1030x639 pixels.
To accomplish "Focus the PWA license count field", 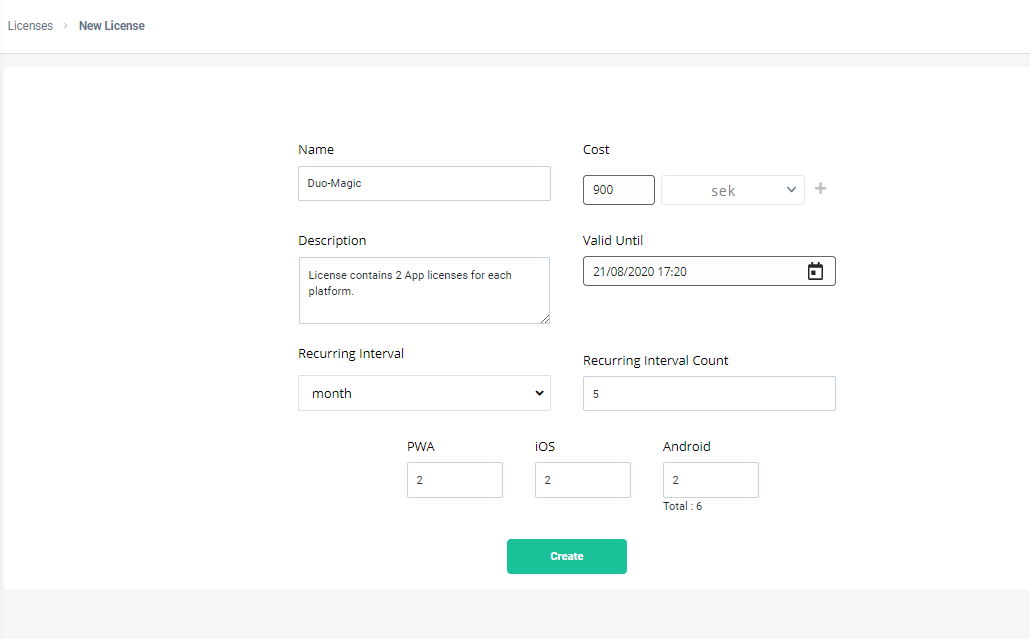I will point(455,479).
